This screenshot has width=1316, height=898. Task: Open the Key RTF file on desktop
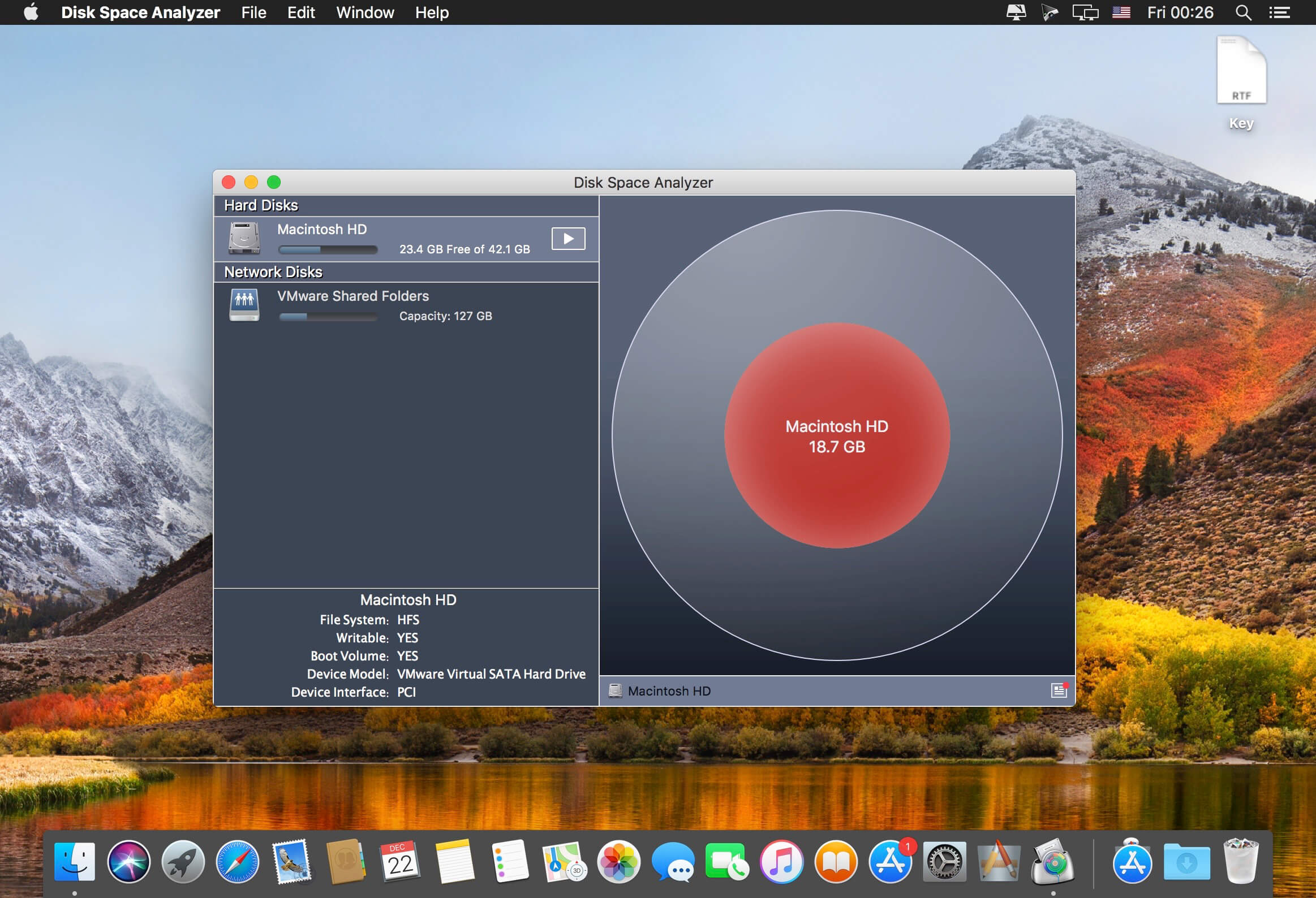click(1241, 83)
